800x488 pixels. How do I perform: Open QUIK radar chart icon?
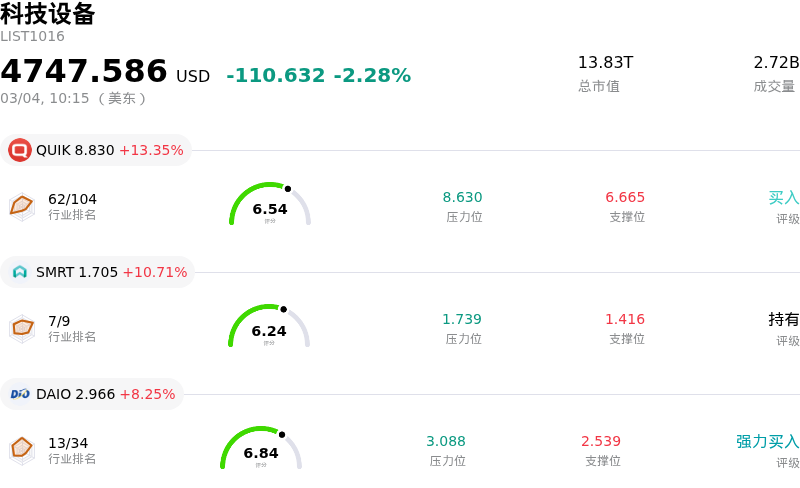coord(22,206)
